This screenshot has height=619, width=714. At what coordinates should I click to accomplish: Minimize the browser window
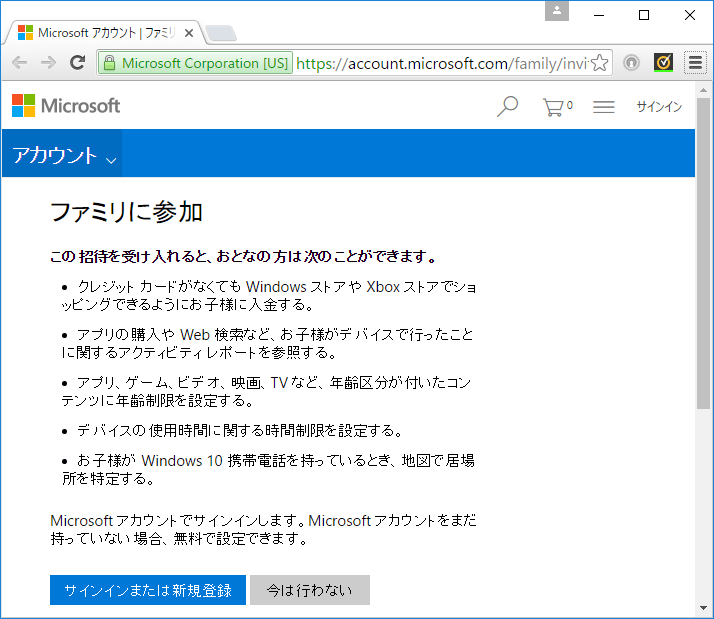tap(599, 15)
